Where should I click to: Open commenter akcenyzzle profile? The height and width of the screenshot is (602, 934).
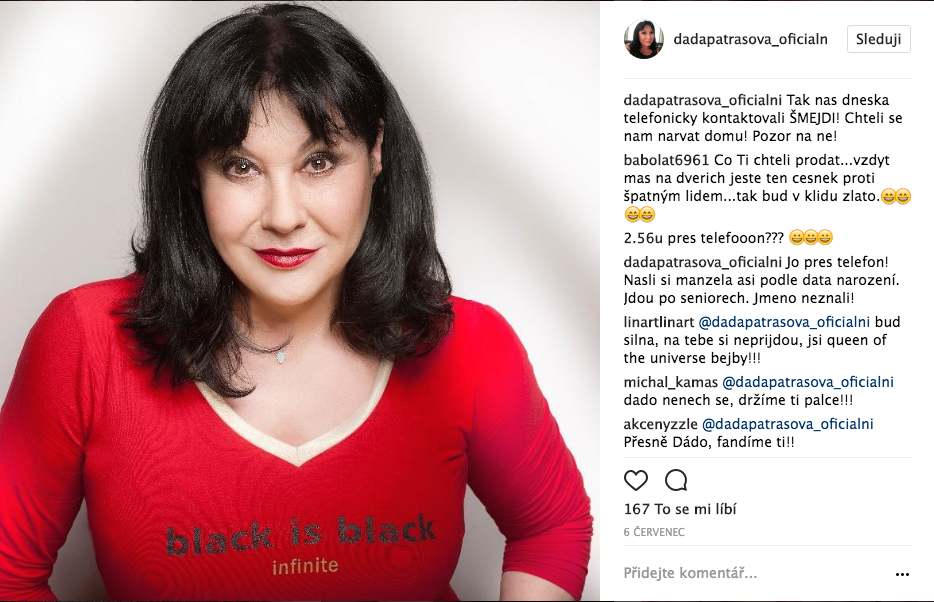coord(661,424)
